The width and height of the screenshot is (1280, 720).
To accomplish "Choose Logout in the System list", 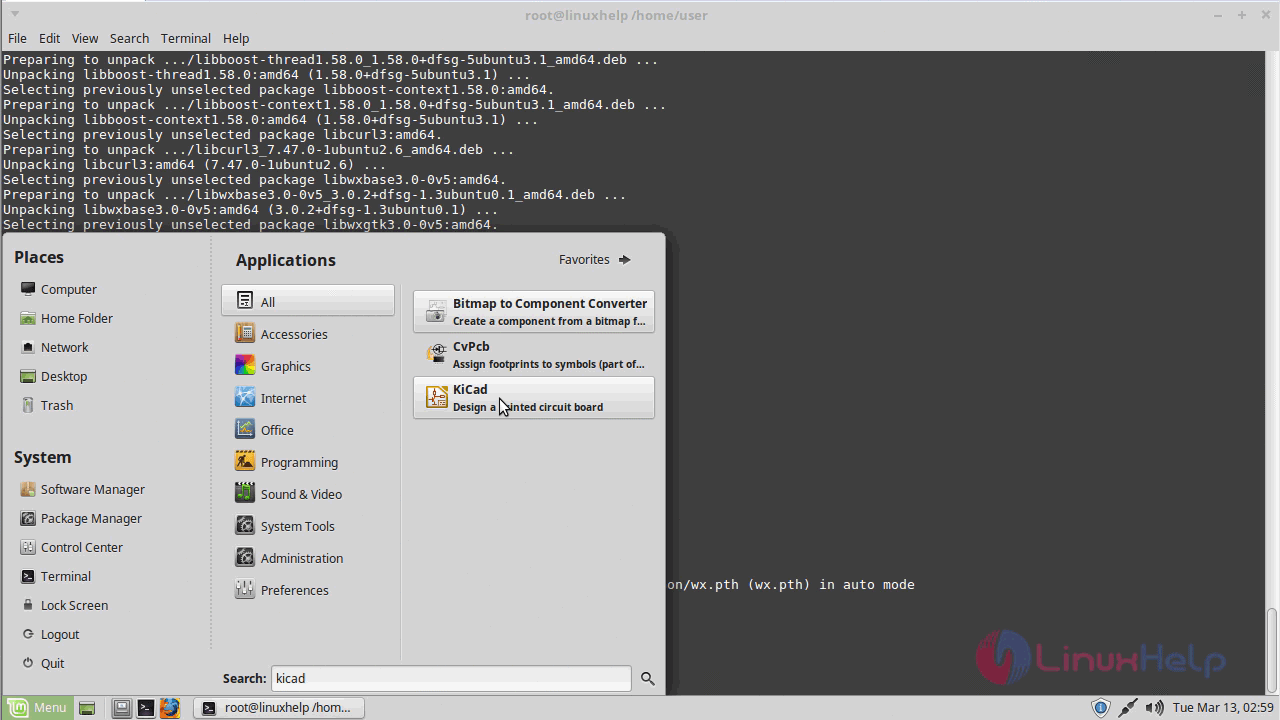I will coord(49,634).
